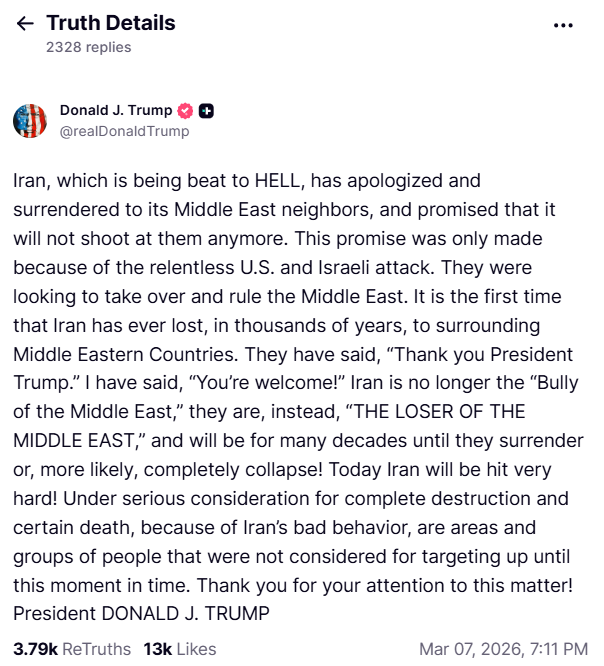Show the 13k Likes list

pos(181,648)
